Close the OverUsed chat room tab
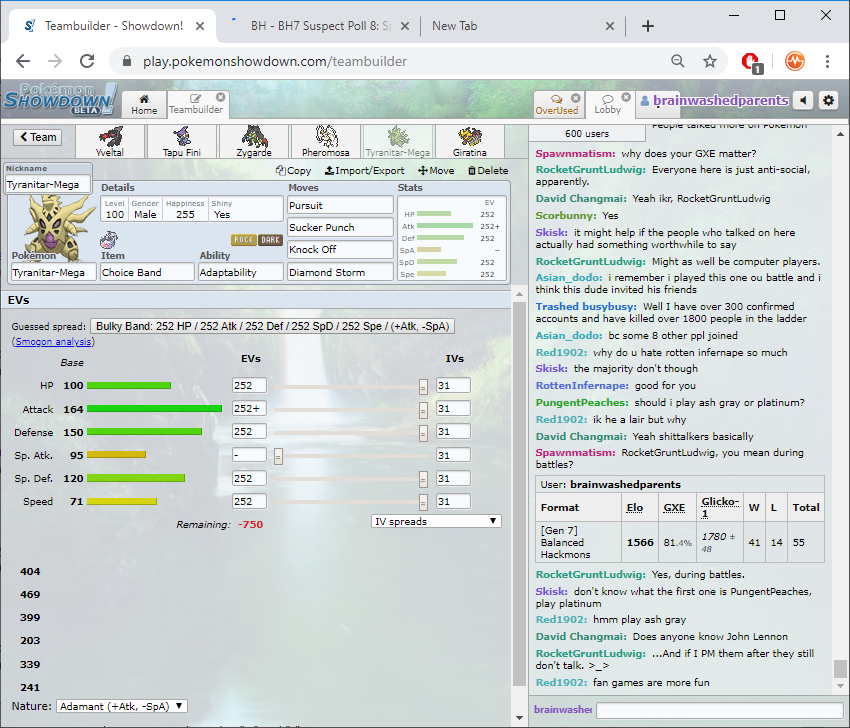Screen dimensions: 850x728 pyautogui.click(x=576, y=98)
